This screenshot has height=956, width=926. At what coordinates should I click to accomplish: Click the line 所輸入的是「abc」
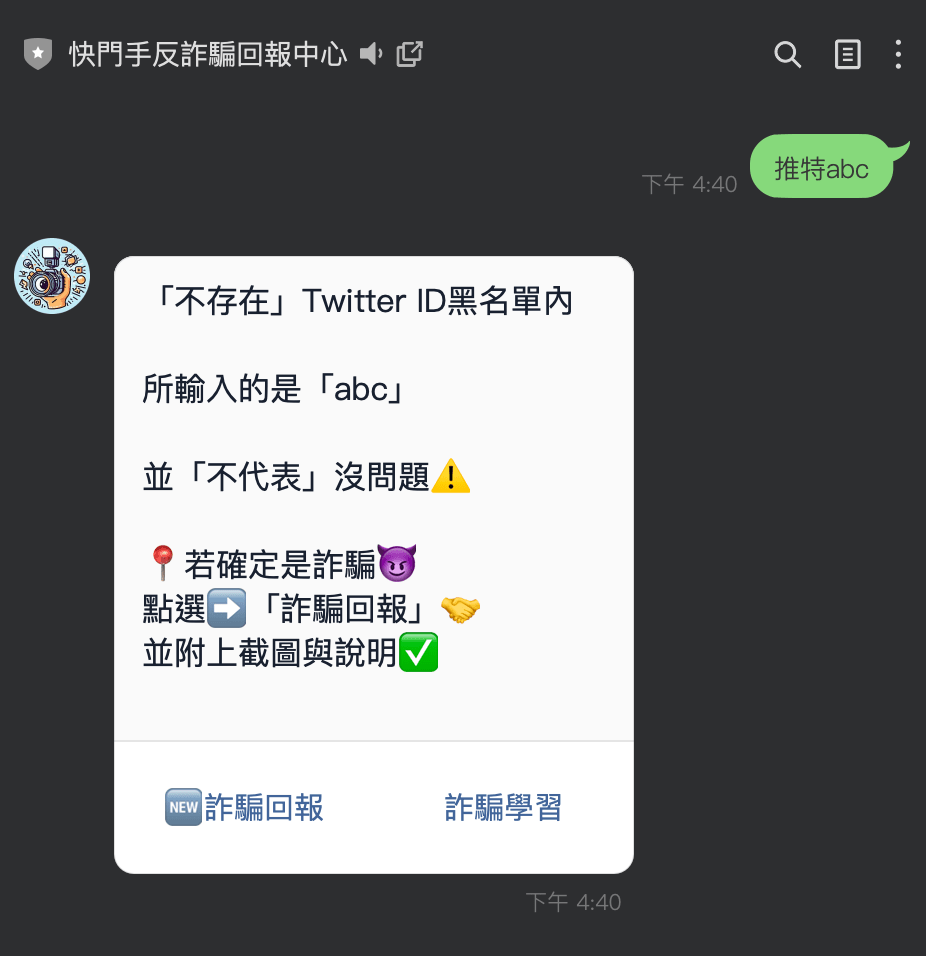coord(276,389)
